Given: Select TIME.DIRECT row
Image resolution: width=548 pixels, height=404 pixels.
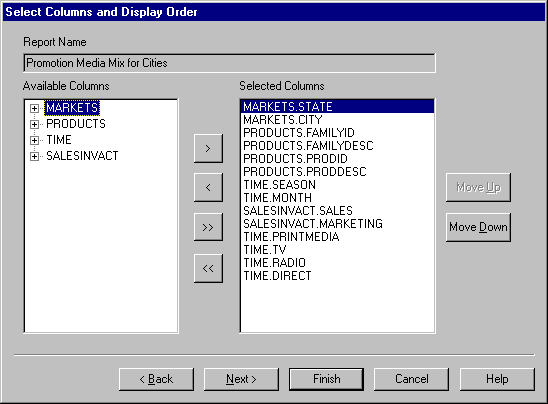Looking at the screenshot, I should coord(338,276).
